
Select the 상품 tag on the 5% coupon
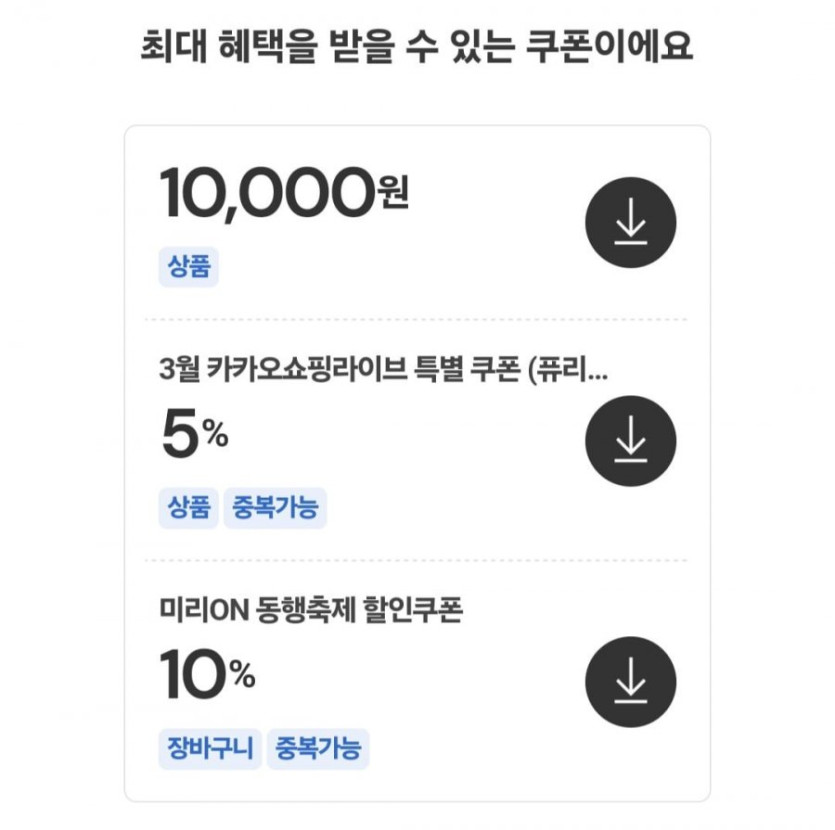tap(188, 507)
